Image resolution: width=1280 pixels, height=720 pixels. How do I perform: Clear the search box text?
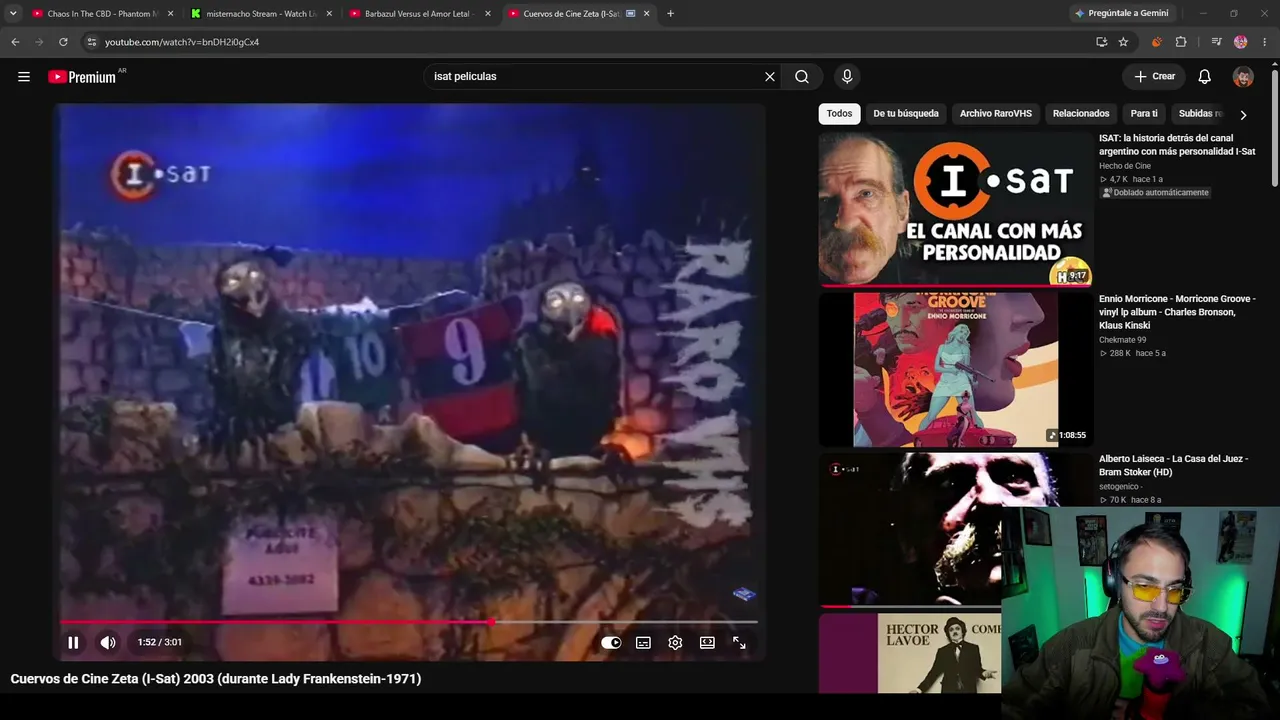(x=770, y=76)
